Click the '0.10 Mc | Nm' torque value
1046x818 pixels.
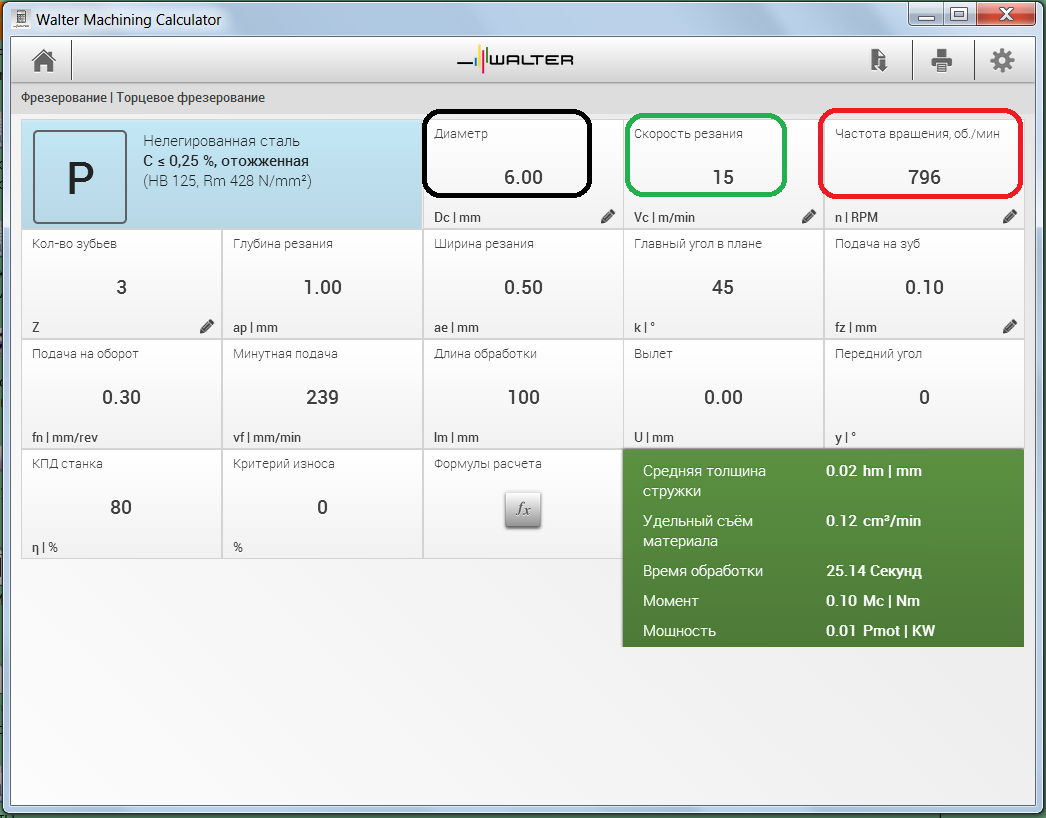click(873, 600)
